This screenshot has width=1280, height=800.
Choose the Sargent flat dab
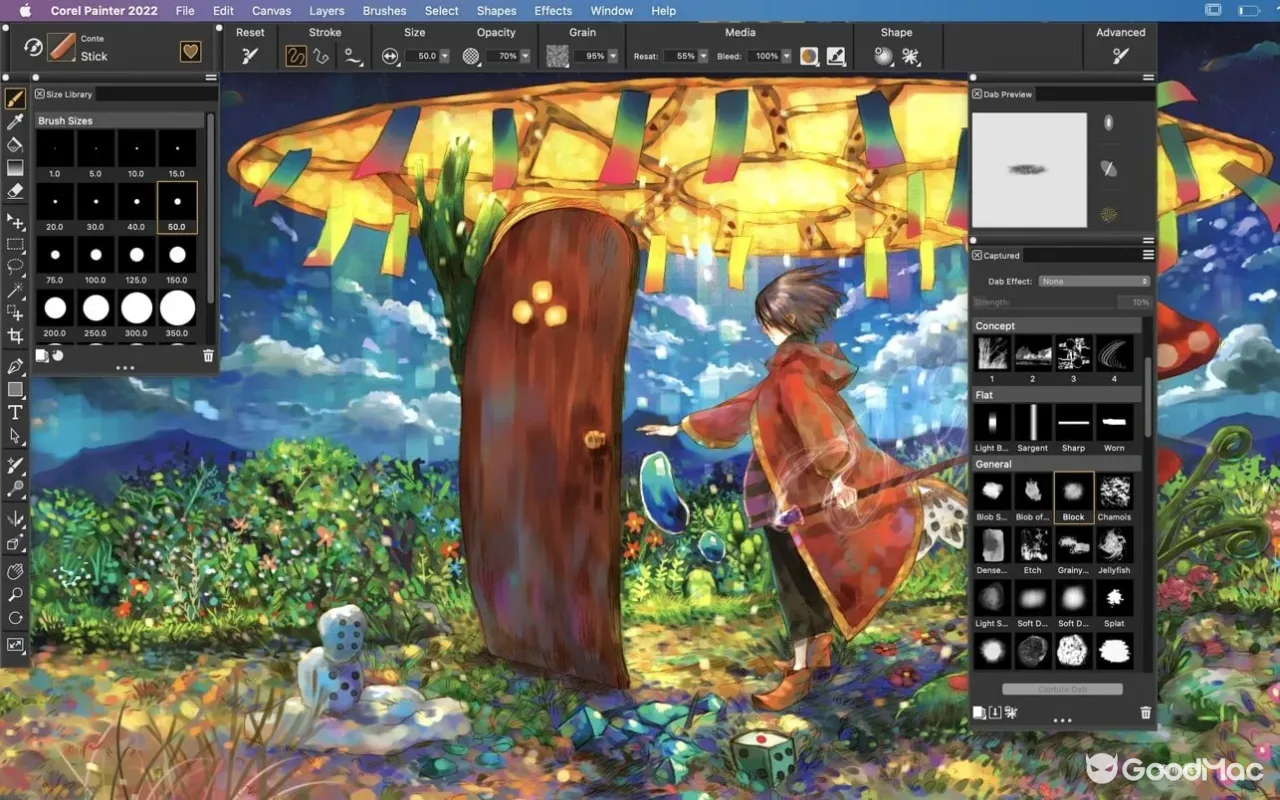pyautogui.click(x=1032, y=428)
